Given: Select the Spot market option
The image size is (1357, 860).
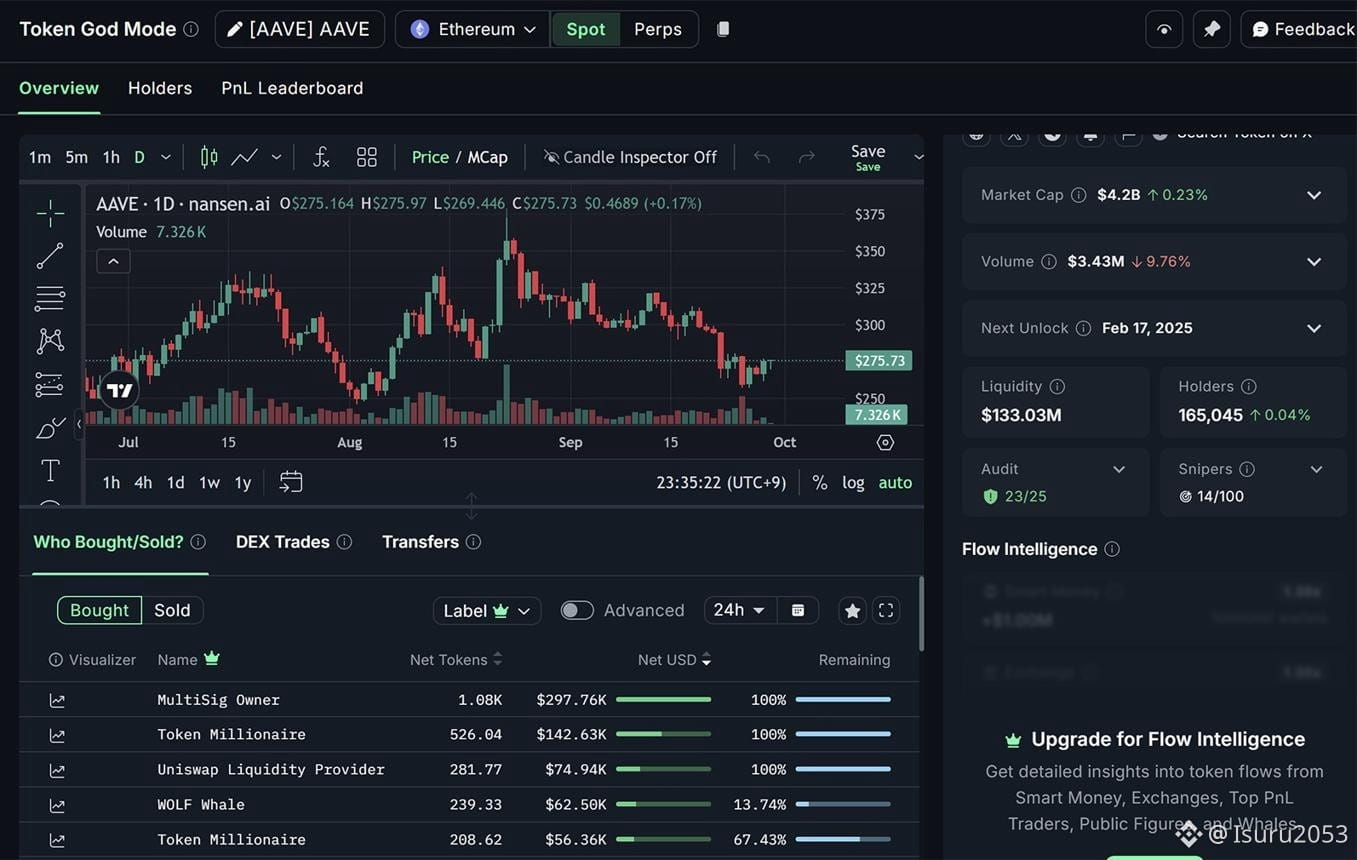Looking at the screenshot, I should tap(586, 29).
